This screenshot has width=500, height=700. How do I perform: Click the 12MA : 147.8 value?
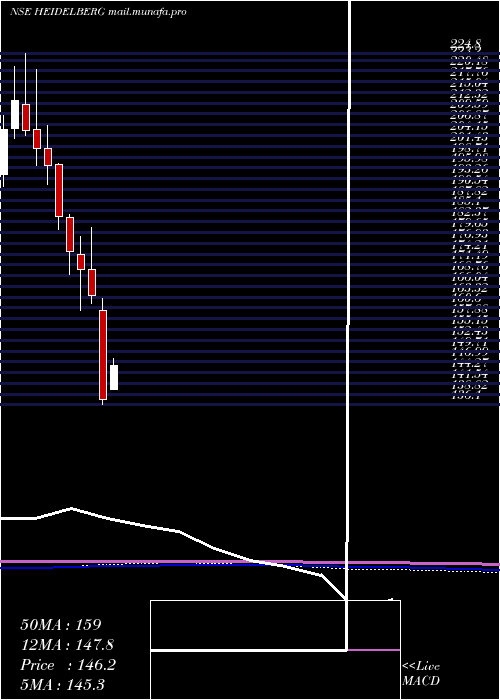[x=67, y=645]
